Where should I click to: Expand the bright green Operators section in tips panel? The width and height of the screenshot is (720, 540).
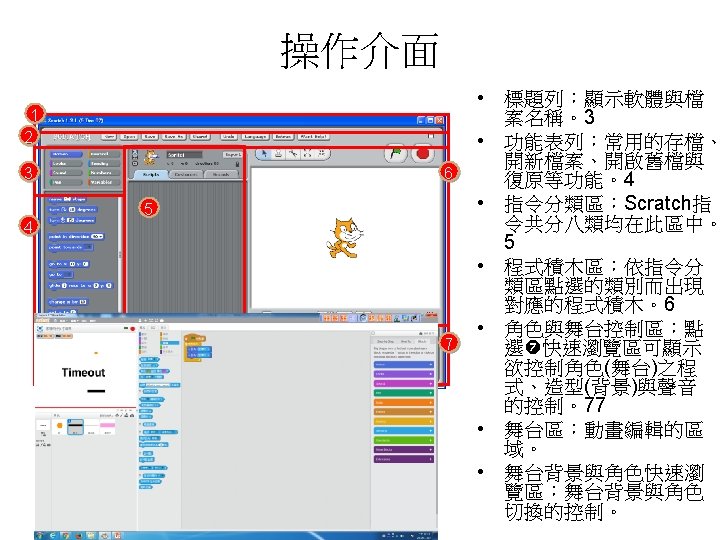tap(404, 440)
